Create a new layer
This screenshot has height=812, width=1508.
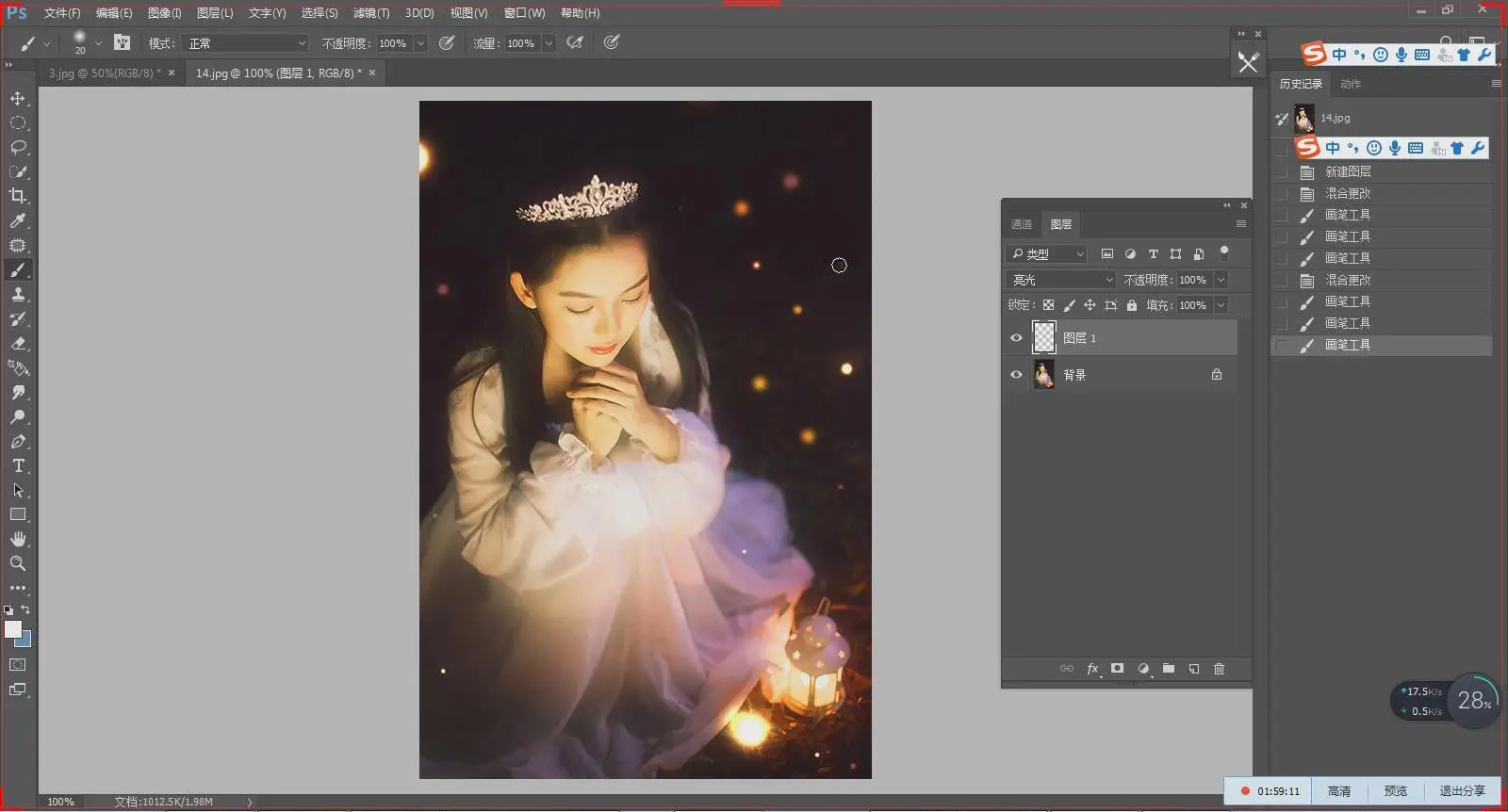(1194, 669)
